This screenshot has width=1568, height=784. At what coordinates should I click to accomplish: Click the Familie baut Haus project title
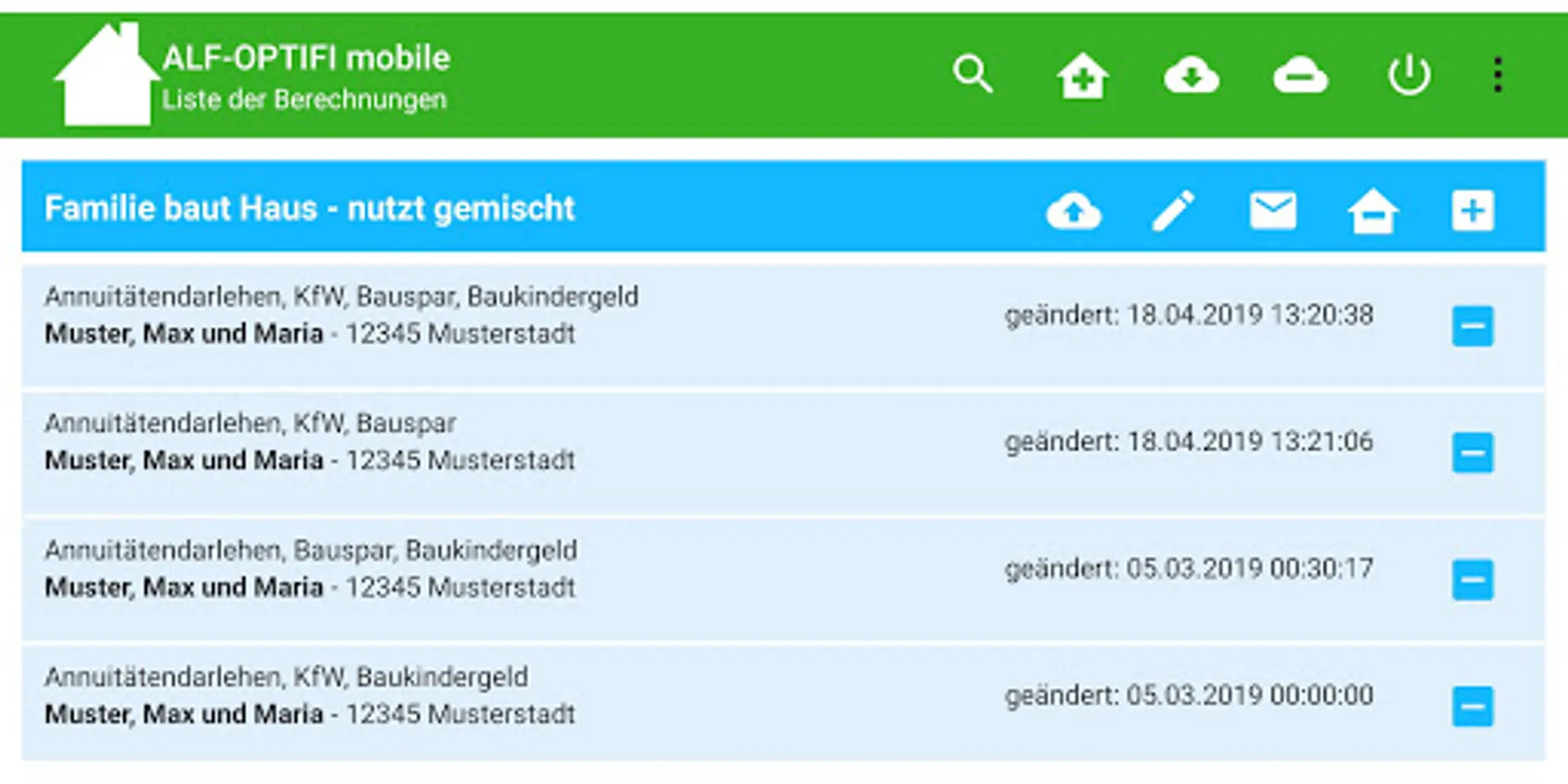(x=309, y=208)
